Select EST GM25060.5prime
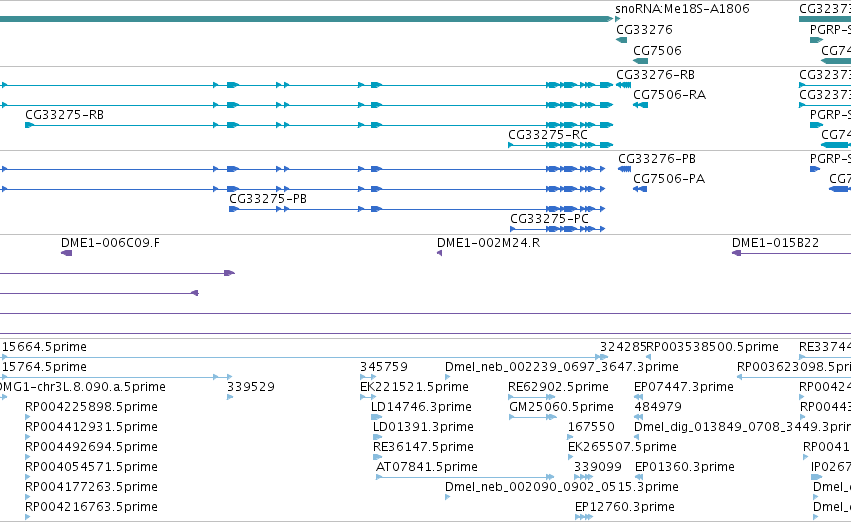 coord(561,407)
